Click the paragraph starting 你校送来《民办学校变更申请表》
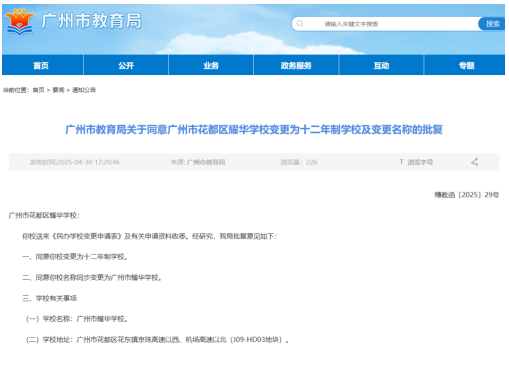Screen dimensions: 509x369 coord(149,236)
